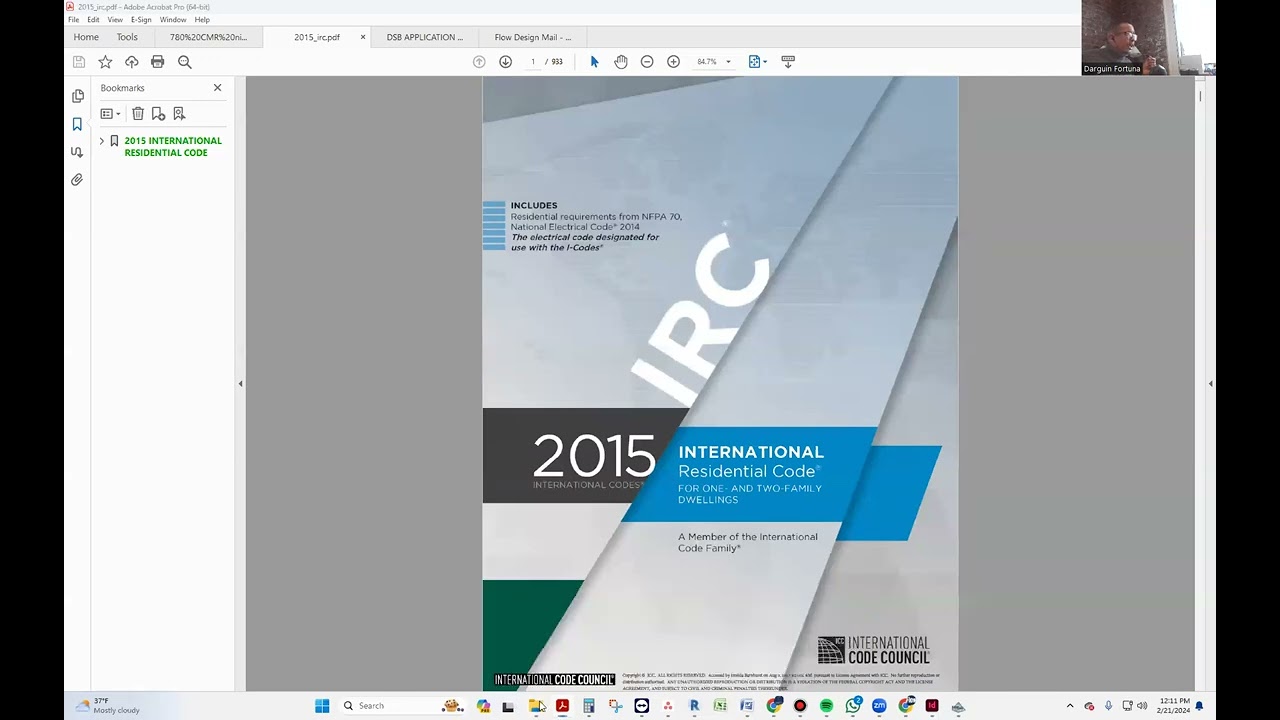
Task: Expand the right tools pane arrow
Action: (x=1210, y=384)
